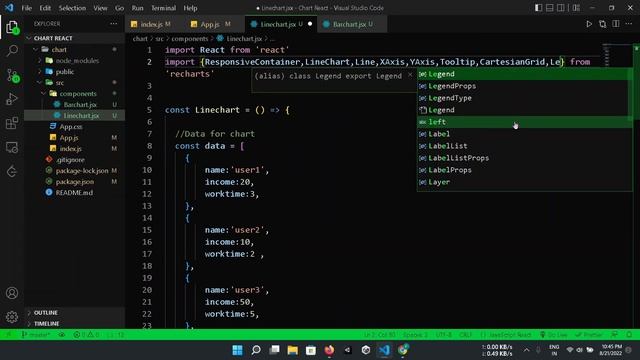640x360 pixels.
Task: Open Windows taskbar search
Action: [256, 350]
